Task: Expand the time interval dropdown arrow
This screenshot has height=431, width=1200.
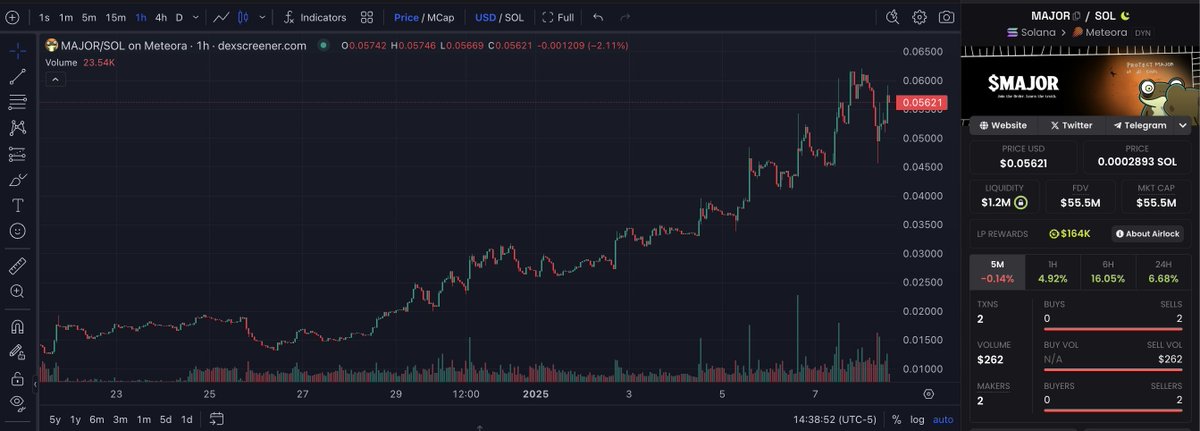Action: pyautogui.click(x=195, y=17)
